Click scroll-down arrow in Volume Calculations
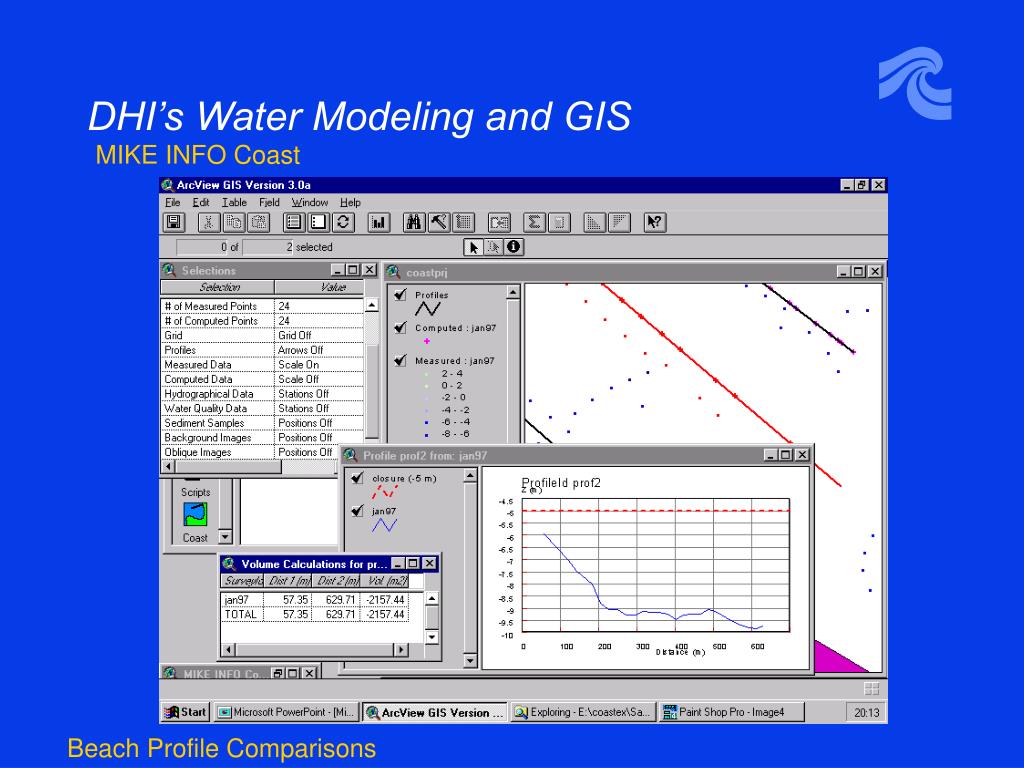 (432, 637)
